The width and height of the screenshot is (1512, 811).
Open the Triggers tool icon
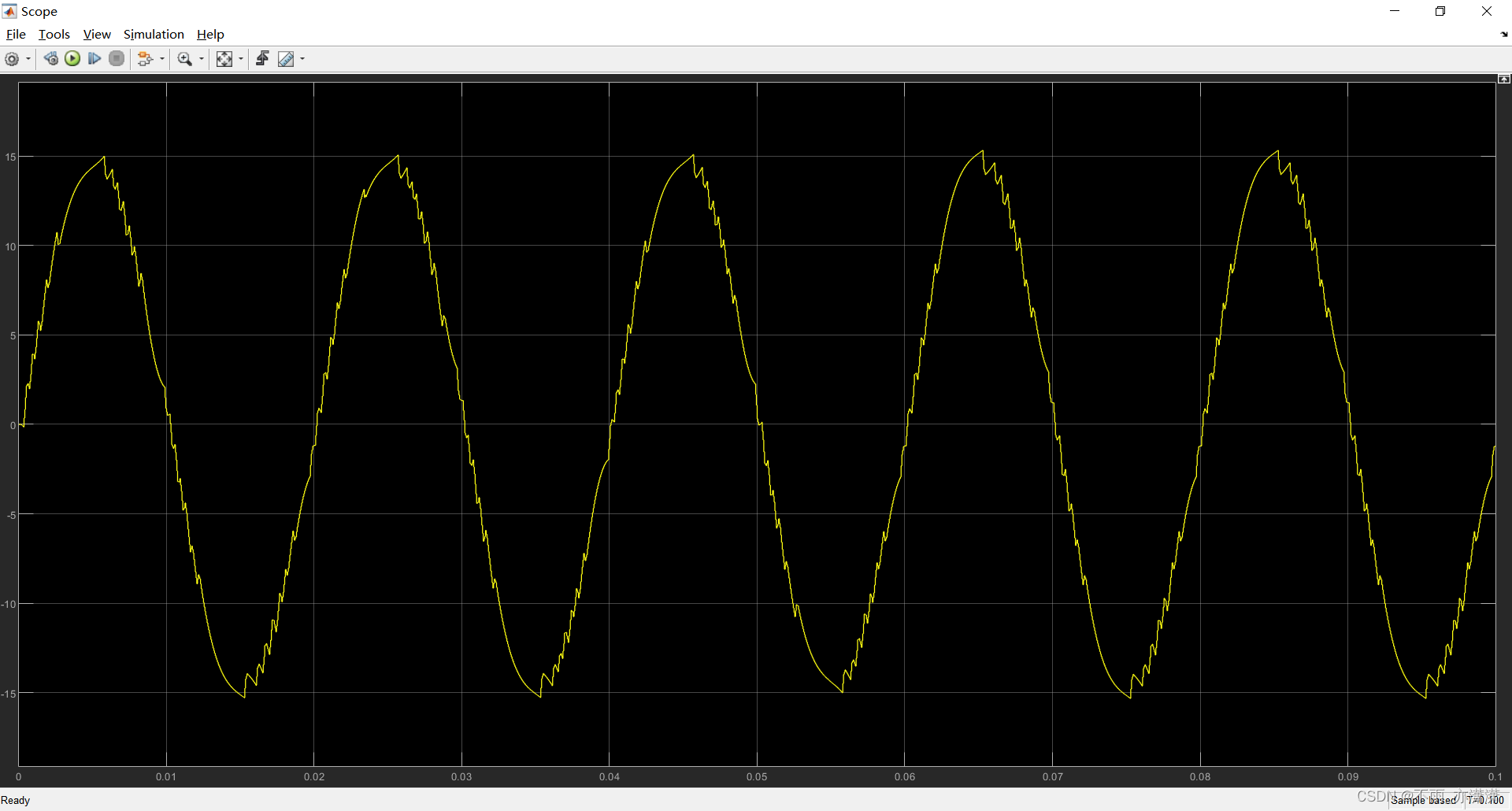coord(262,59)
